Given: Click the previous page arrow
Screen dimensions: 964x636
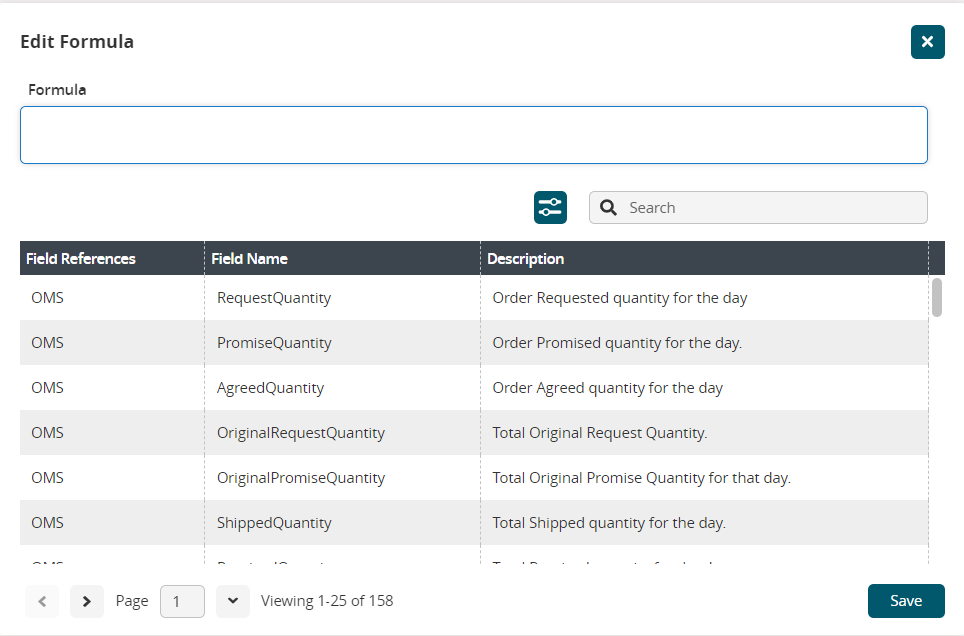Looking at the screenshot, I should click(42, 601).
